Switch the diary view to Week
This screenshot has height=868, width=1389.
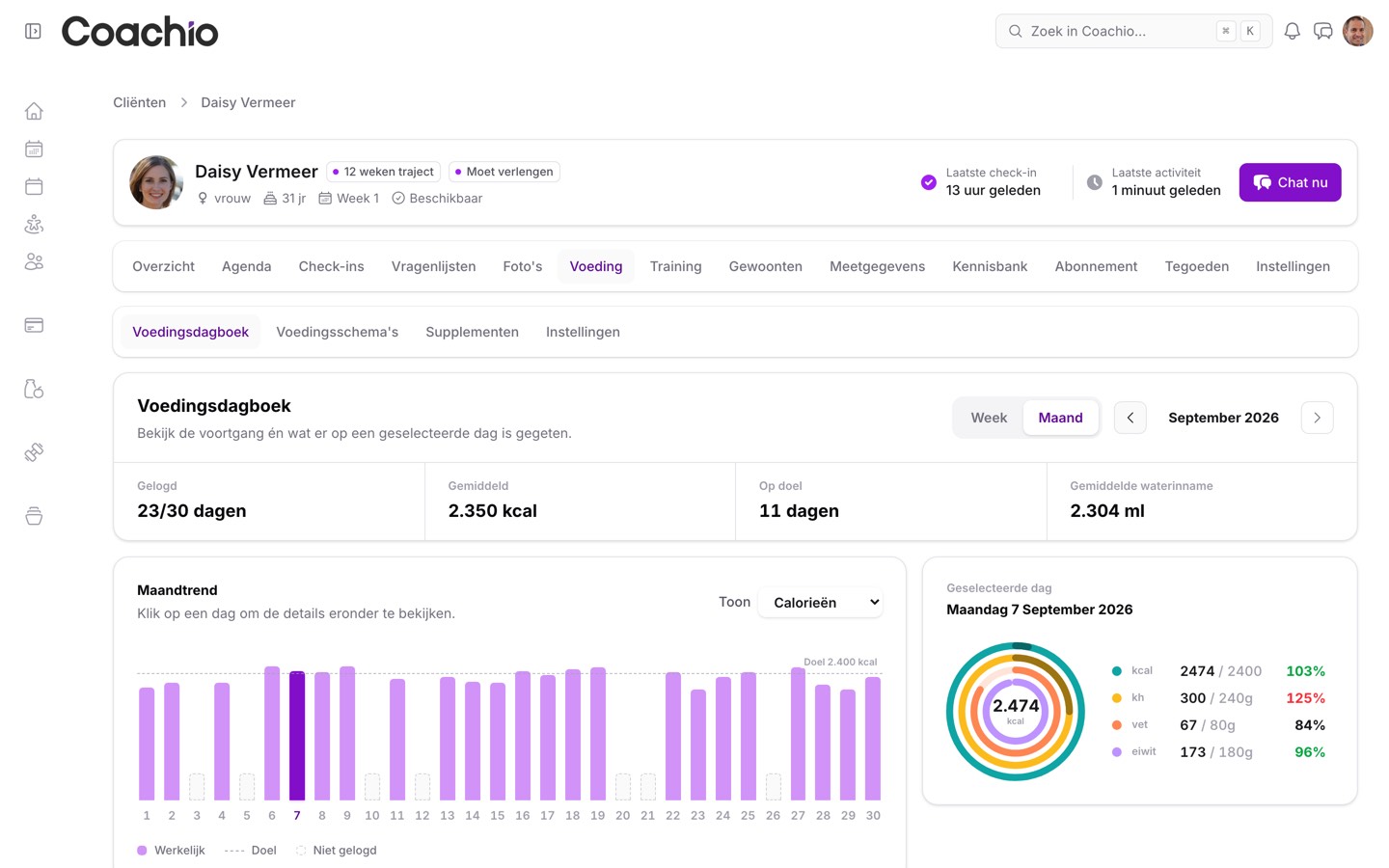coord(989,418)
